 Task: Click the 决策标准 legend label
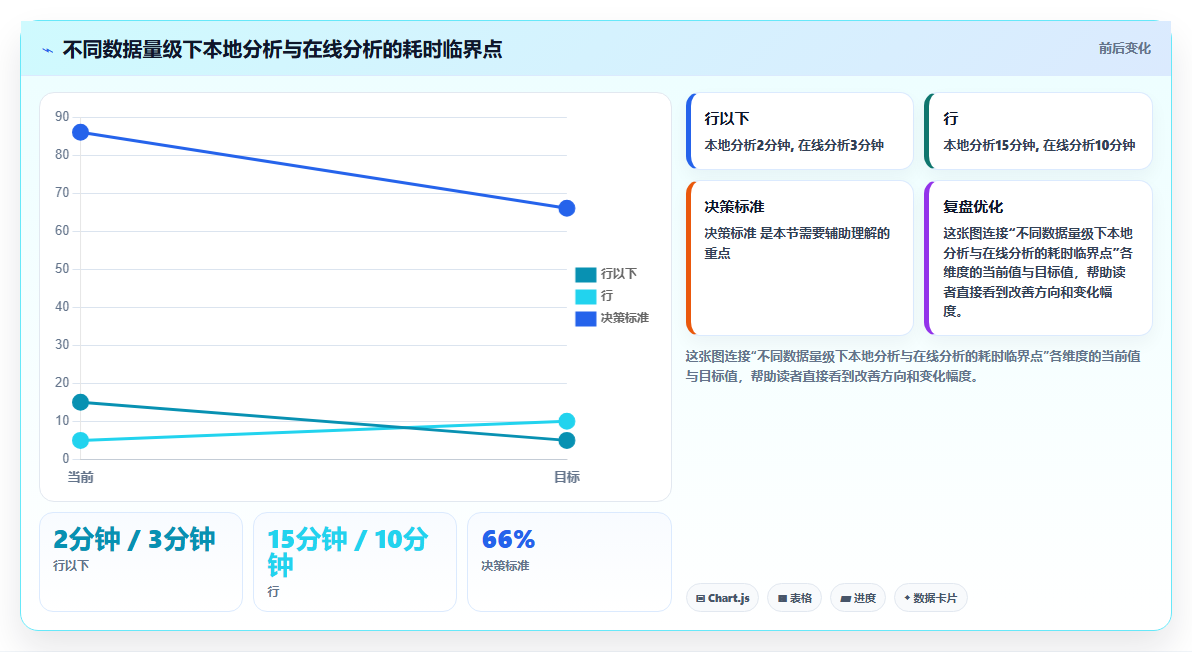pyautogui.click(x=625, y=318)
